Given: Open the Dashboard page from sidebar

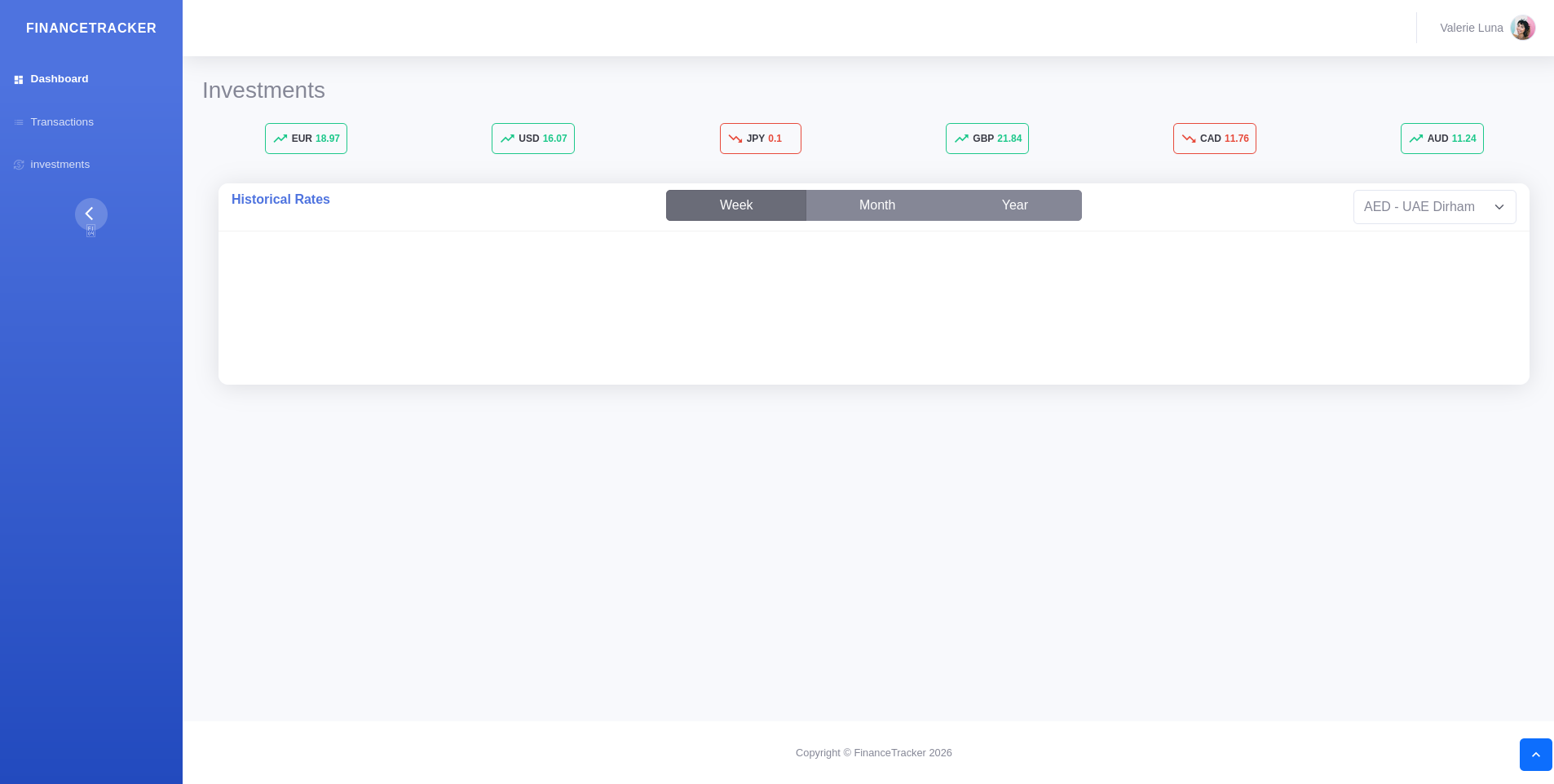Looking at the screenshot, I should click(60, 79).
